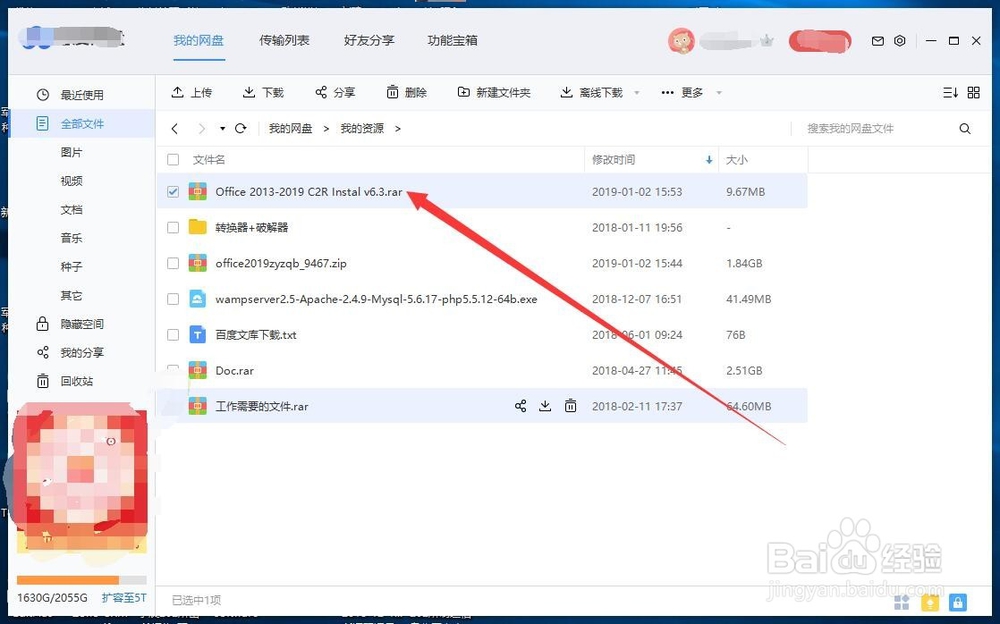Image resolution: width=1000 pixels, height=624 pixels.
Task: Check the wampserver2.5 exe file checkbox
Action: 173,299
